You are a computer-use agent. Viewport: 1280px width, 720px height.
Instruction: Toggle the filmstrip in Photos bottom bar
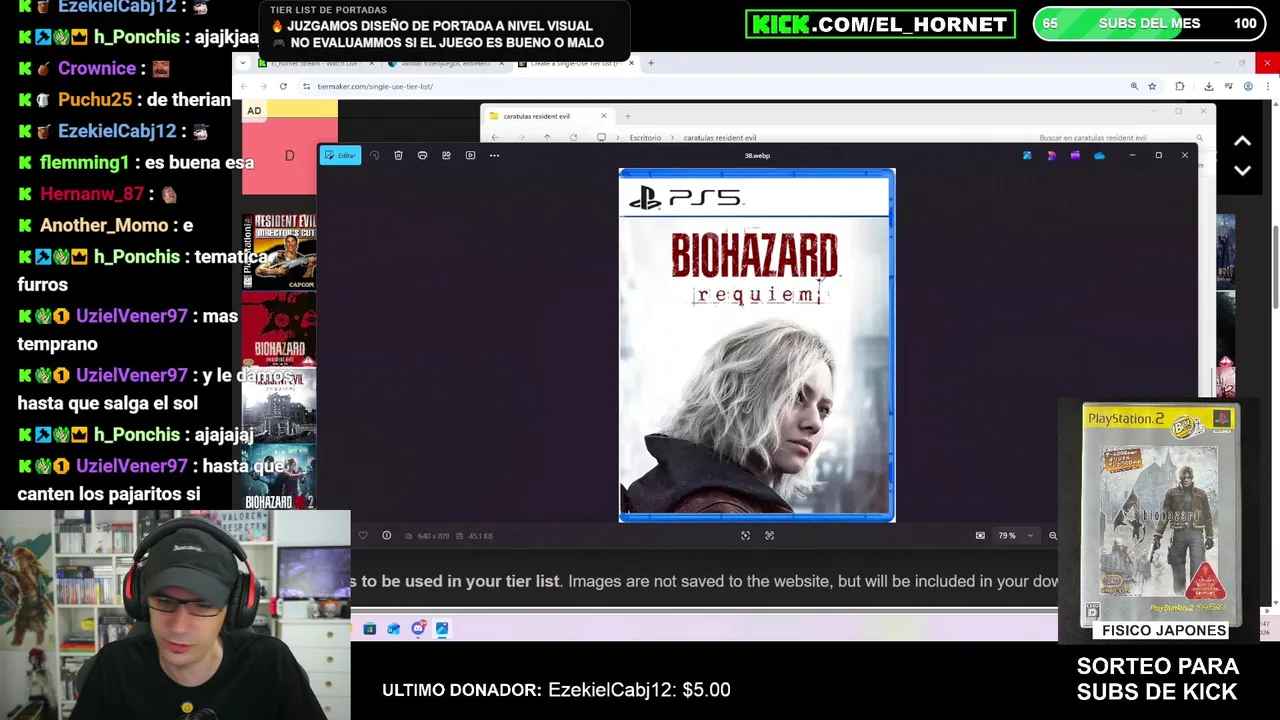pyautogui.click(x=980, y=536)
